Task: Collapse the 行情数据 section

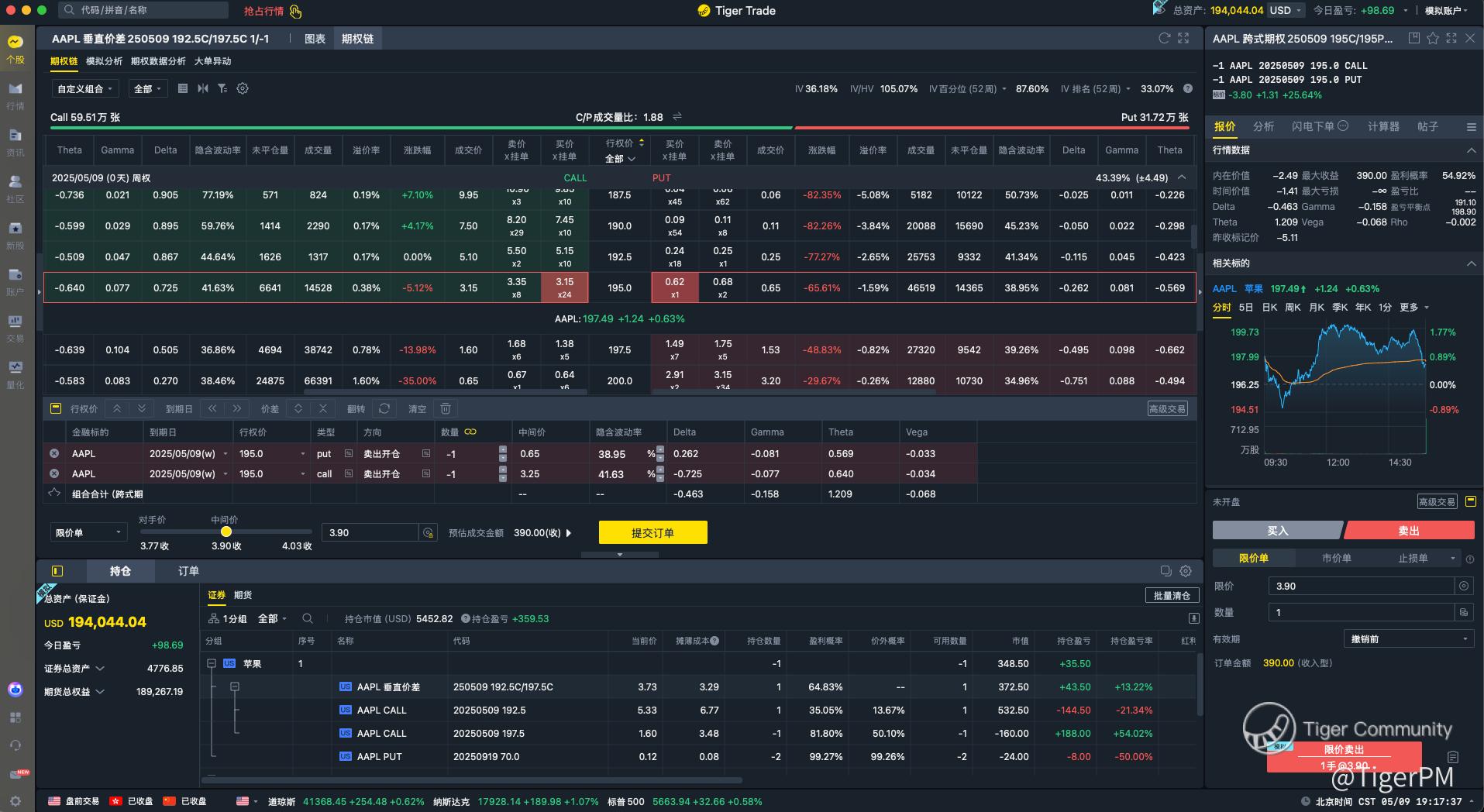Action: pos(1471,150)
